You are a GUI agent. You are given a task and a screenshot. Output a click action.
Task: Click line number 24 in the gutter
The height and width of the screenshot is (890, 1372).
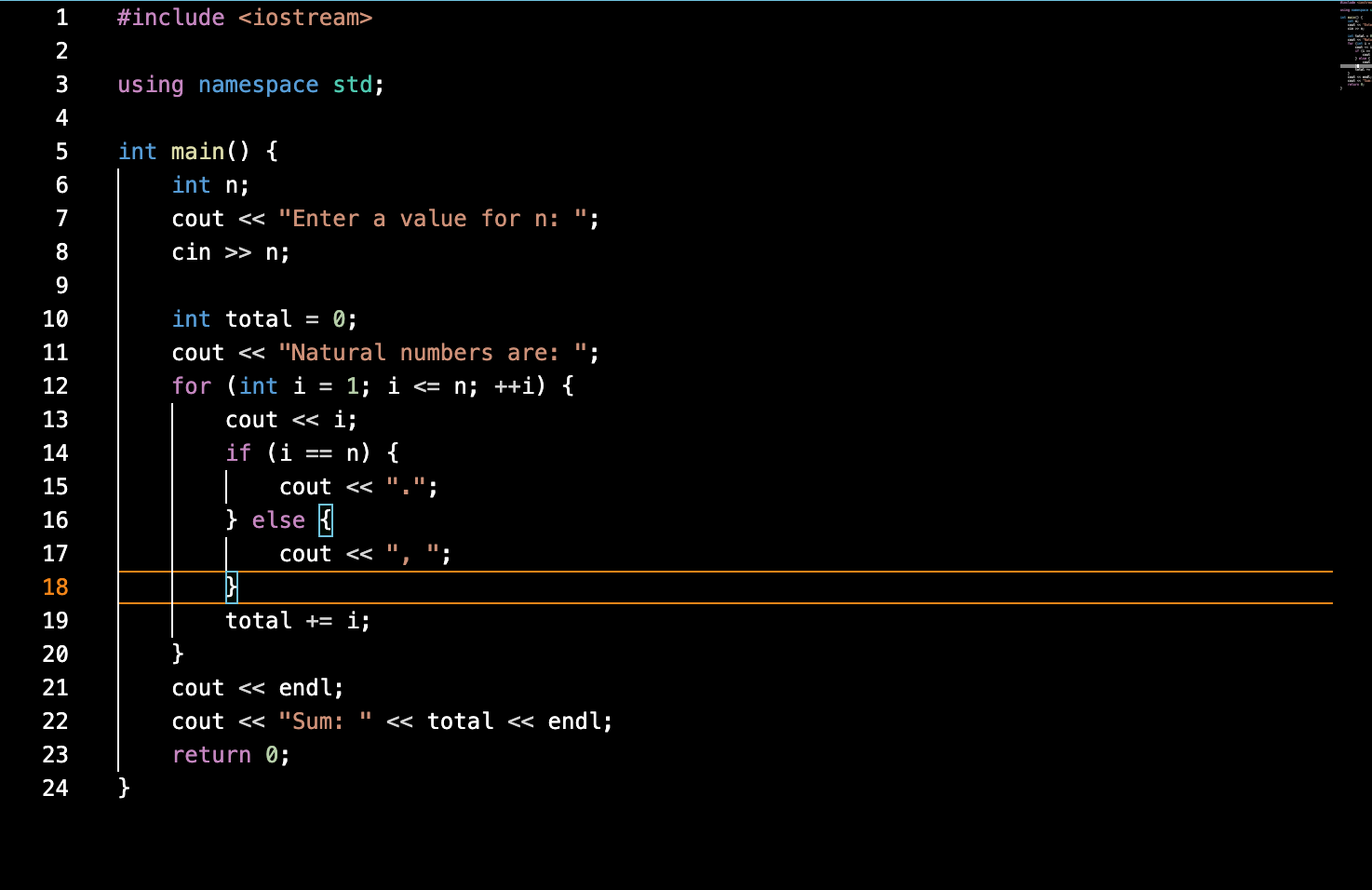click(x=55, y=788)
